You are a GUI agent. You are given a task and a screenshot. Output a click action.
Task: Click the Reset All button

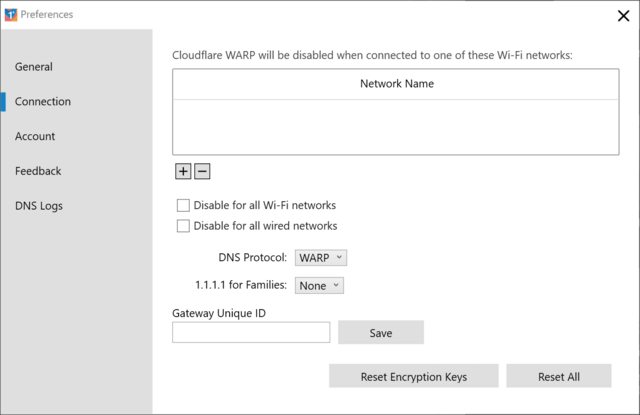pos(558,377)
